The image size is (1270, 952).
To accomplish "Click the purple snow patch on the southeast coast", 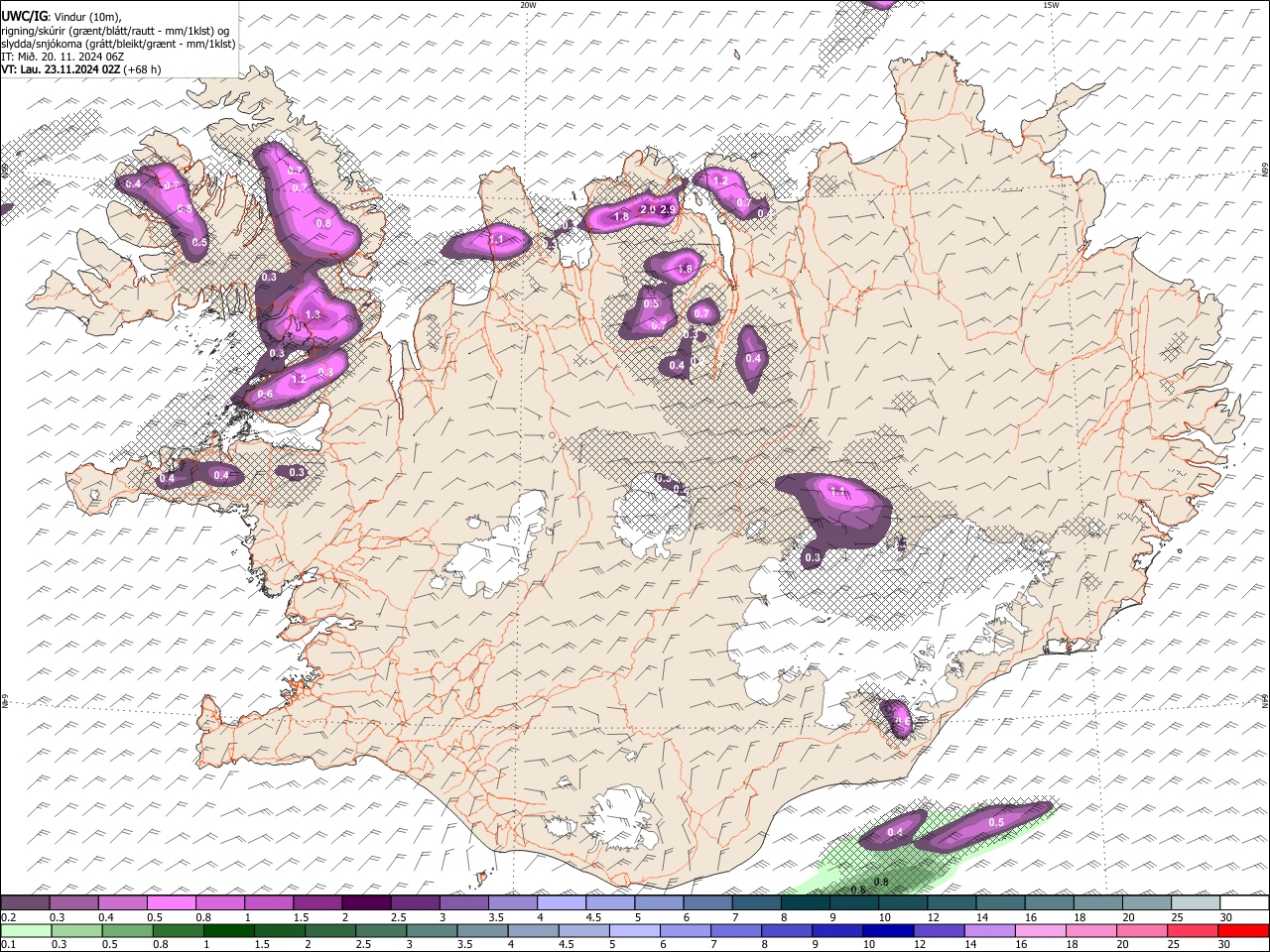I will click(x=897, y=719).
